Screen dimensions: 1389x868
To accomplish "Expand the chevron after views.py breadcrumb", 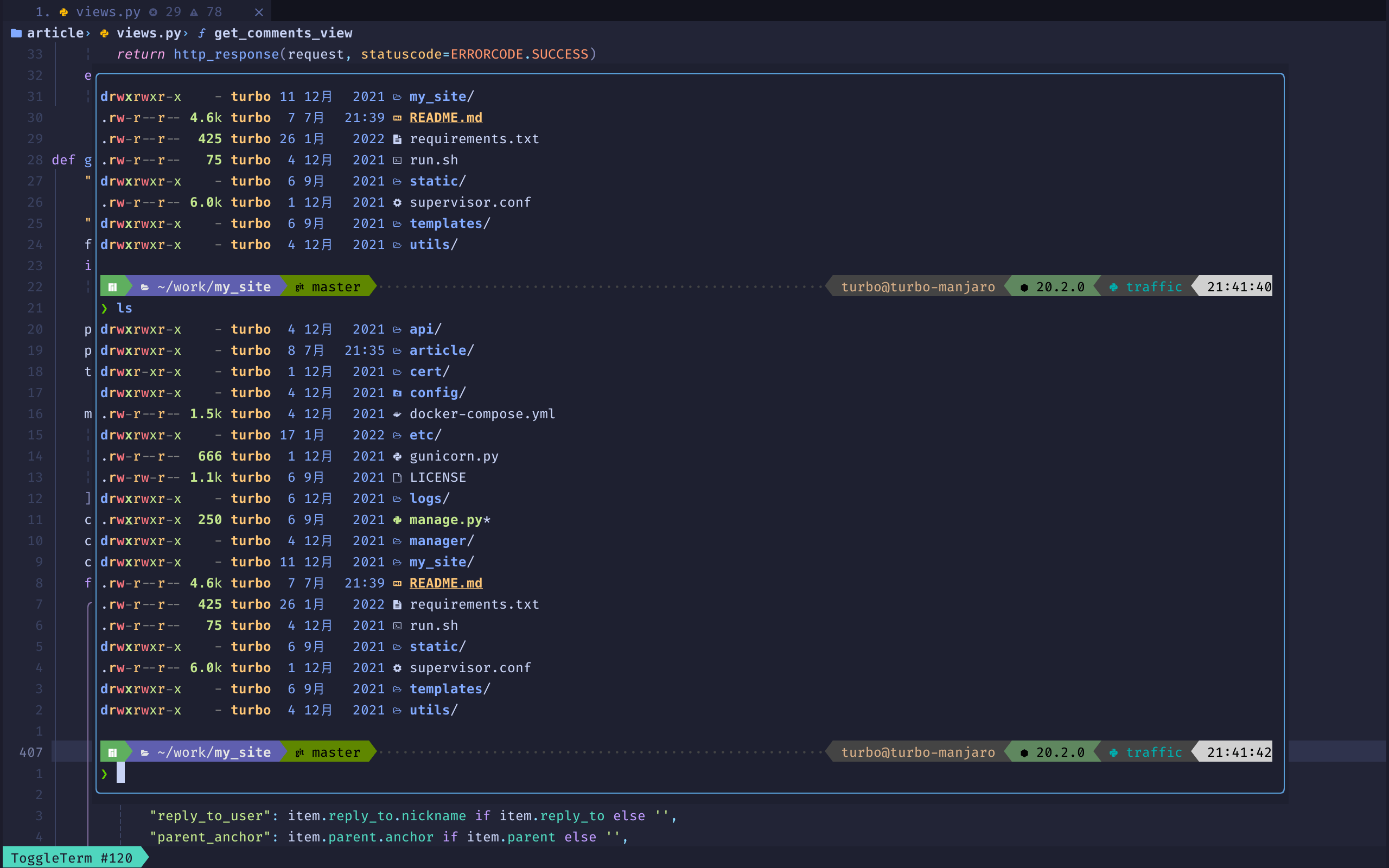I will (186, 33).
